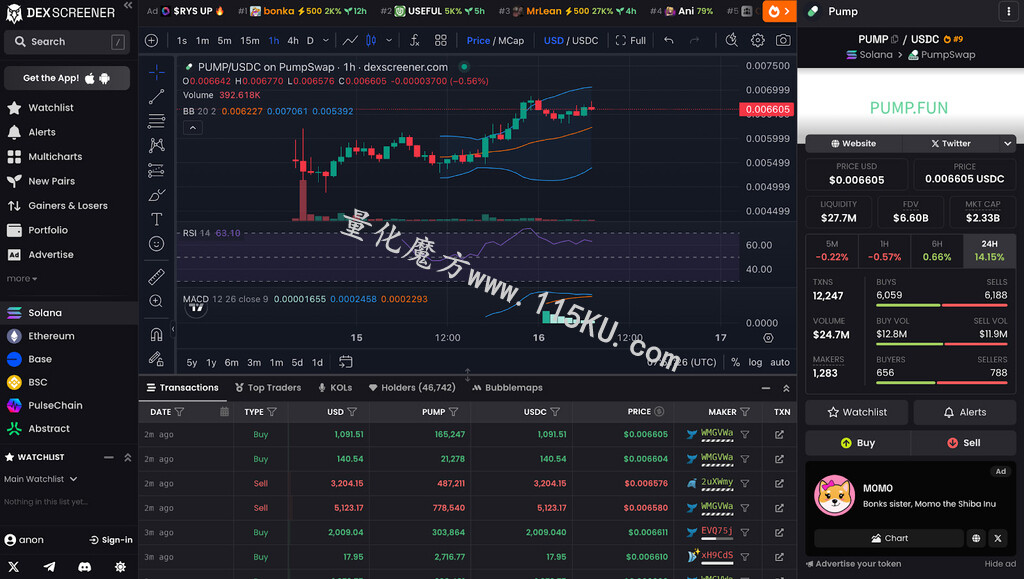This screenshot has height=579, width=1024.
Task: Switch chart to MCap view
Action: click(511, 40)
